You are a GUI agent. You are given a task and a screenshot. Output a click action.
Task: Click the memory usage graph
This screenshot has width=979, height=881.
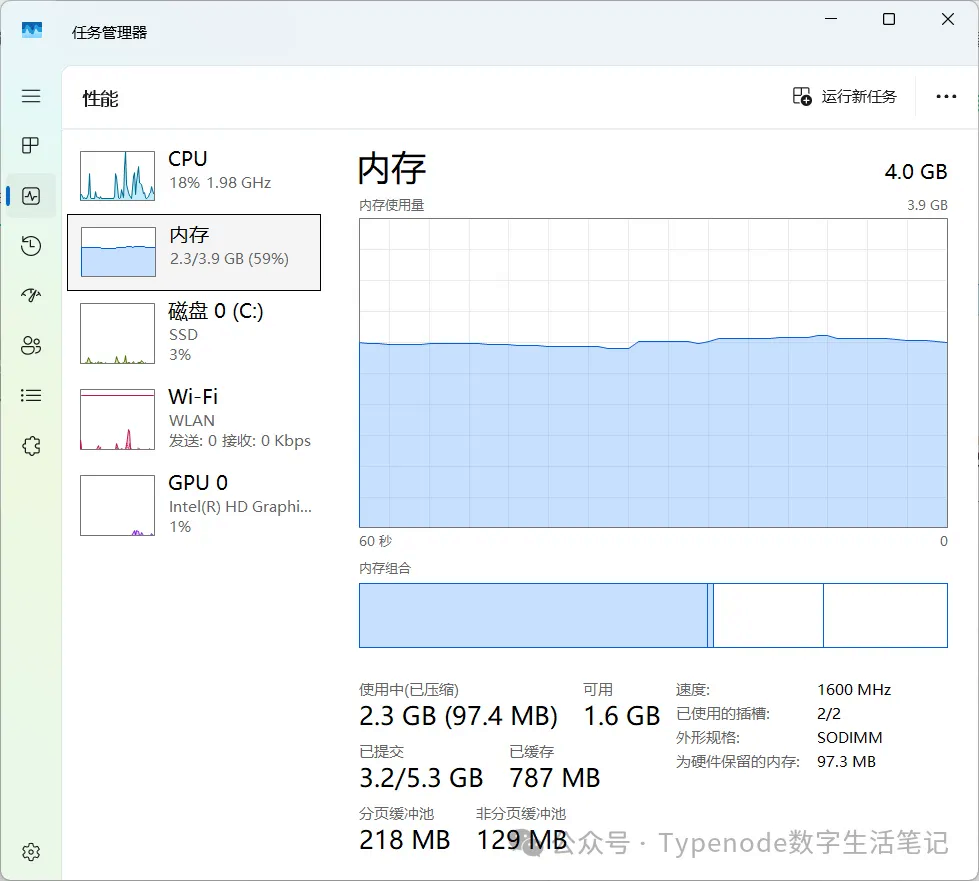(653, 373)
